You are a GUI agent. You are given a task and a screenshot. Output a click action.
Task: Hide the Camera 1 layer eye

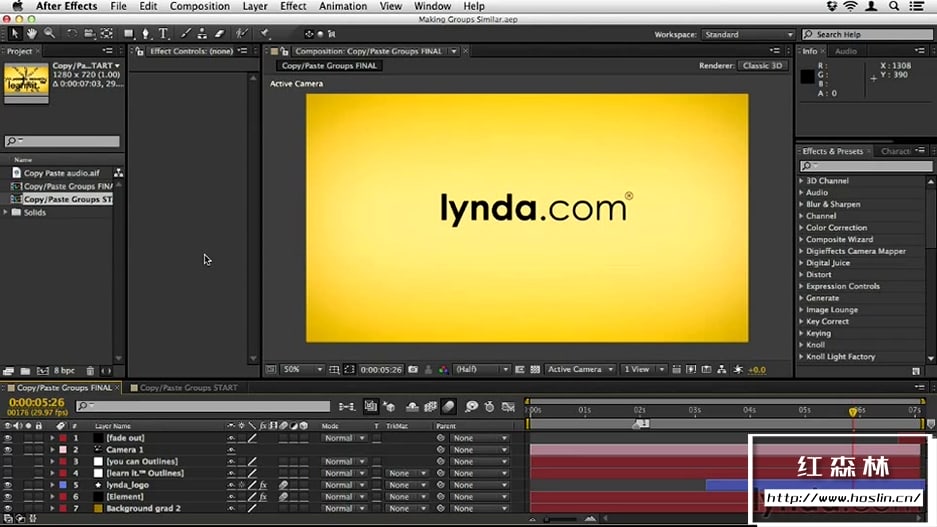[8, 450]
